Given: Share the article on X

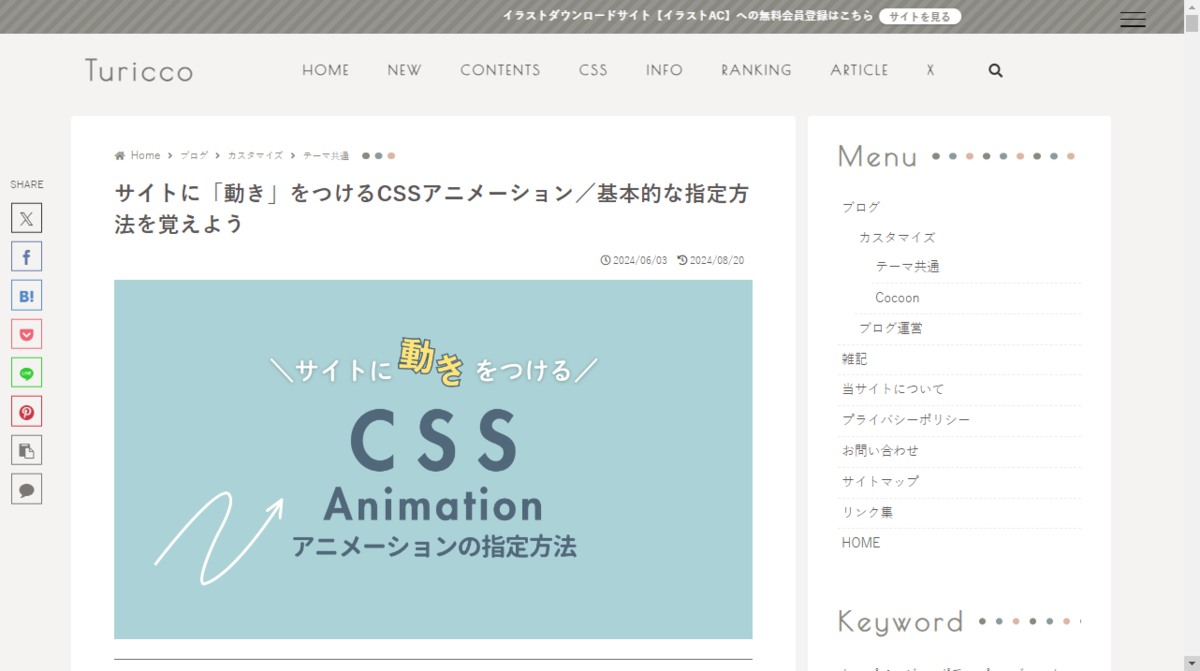Looking at the screenshot, I should (x=26, y=218).
